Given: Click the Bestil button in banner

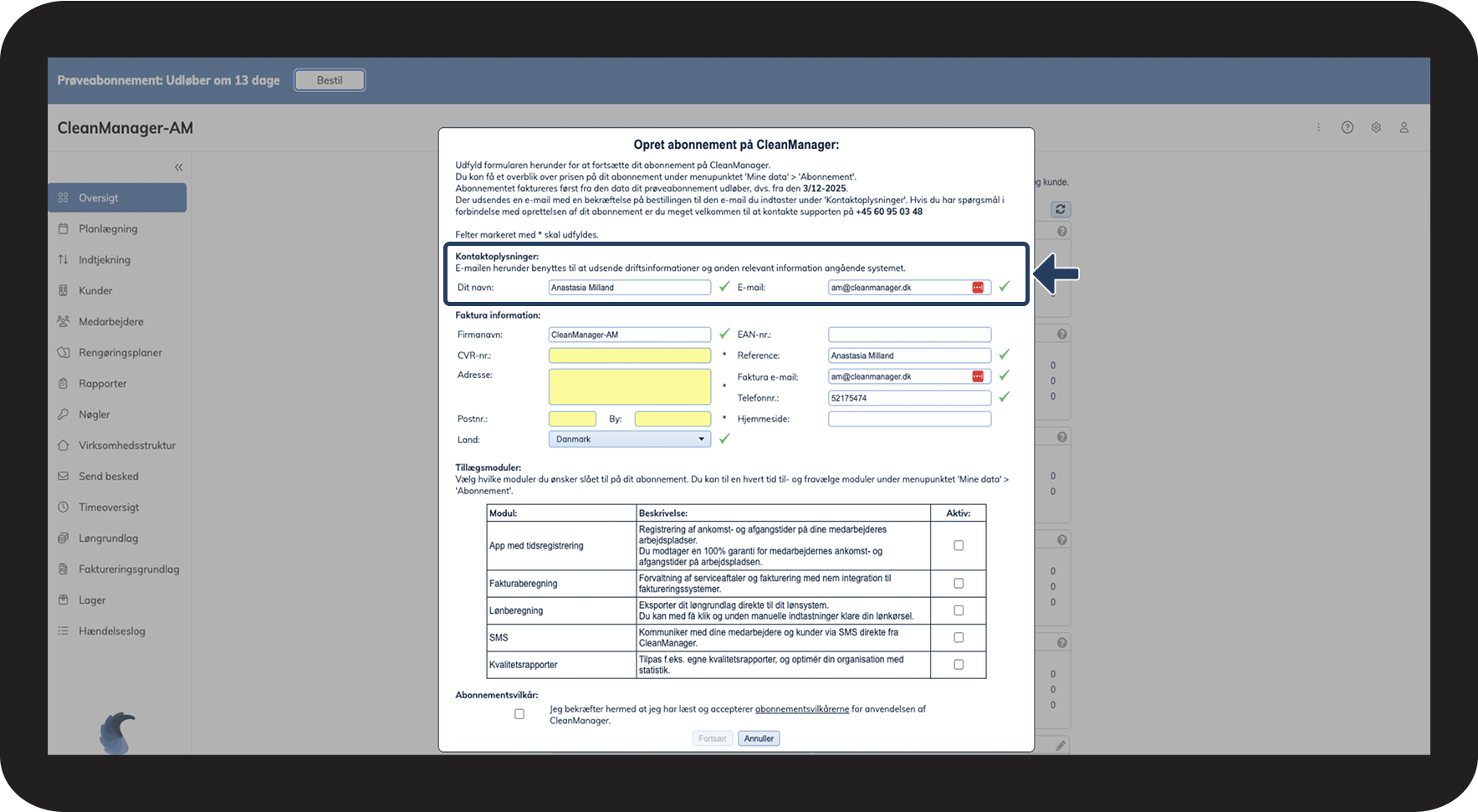Looking at the screenshot, I should point(330,80).
